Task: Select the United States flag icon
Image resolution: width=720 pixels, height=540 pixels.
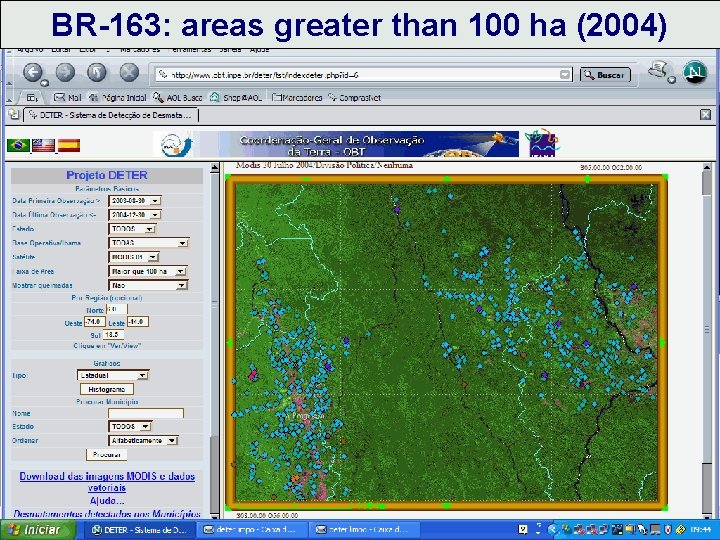Action: tap(43, 145)
